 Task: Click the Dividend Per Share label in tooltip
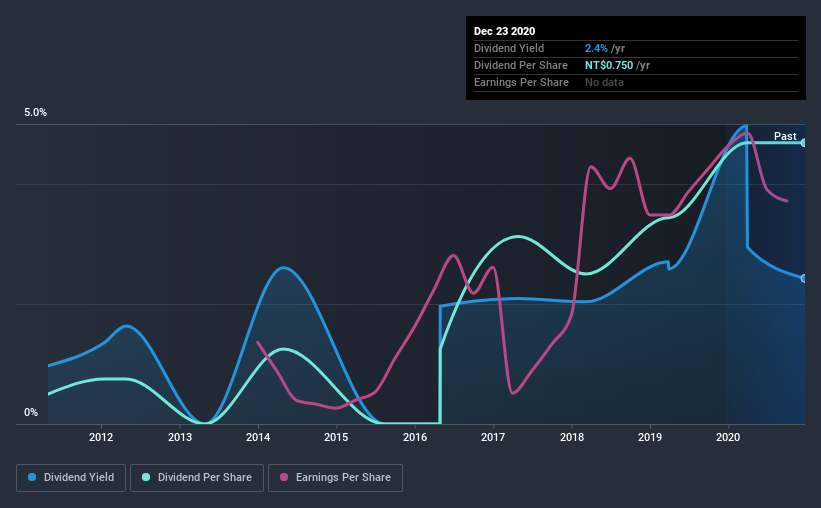click(520, 65)
